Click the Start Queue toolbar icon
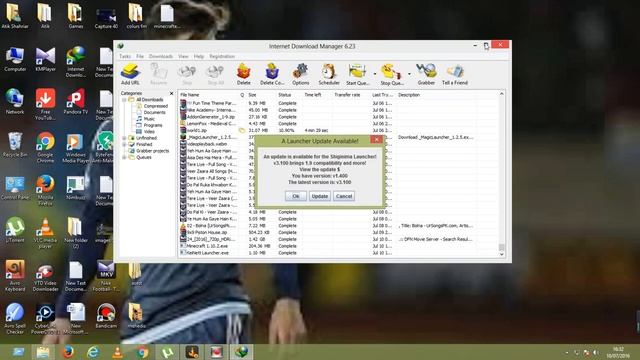 (x=358, y=74)
